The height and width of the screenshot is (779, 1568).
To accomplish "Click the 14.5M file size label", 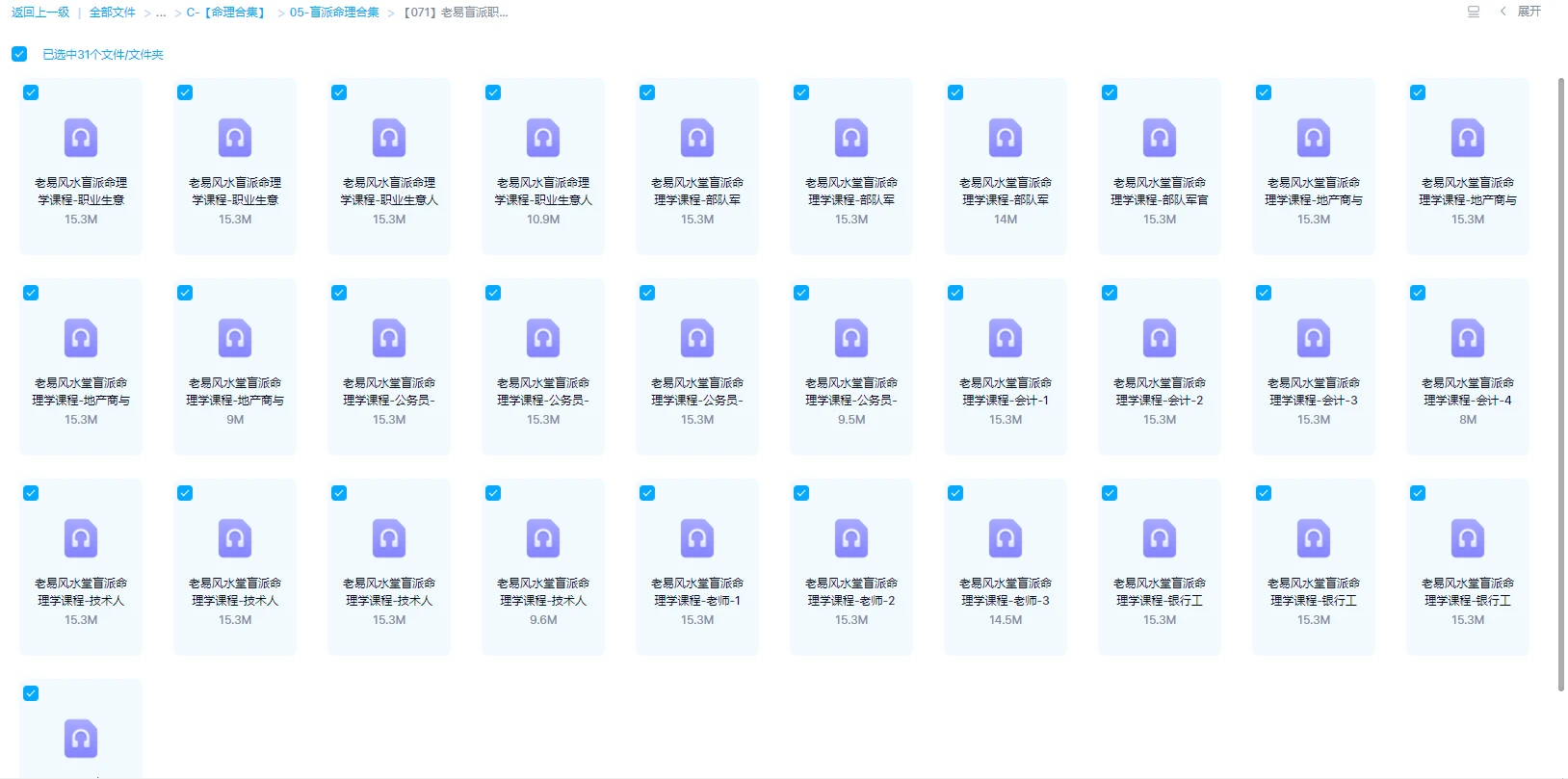I will (1006, 620).
